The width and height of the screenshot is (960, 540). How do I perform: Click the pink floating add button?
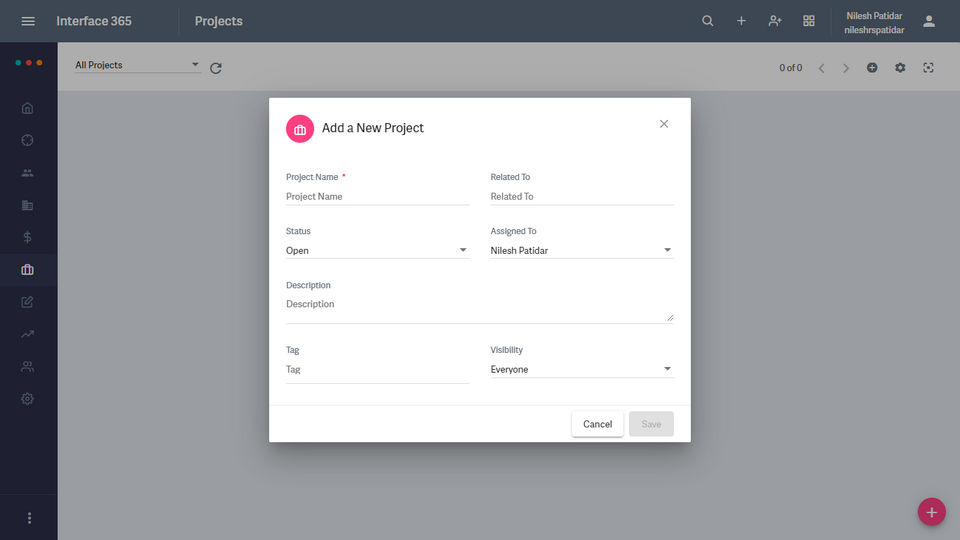coord(931,512)
